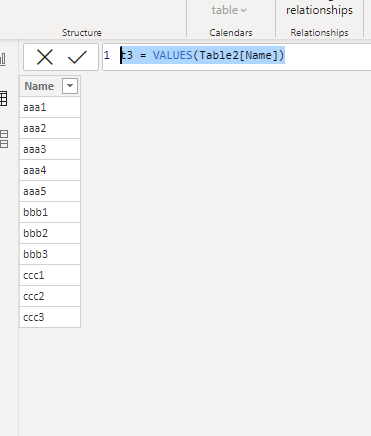This screenshot has height=436, width=371.
Task: Click the VALUES function in the formula
Action: (x=173, y=55)
